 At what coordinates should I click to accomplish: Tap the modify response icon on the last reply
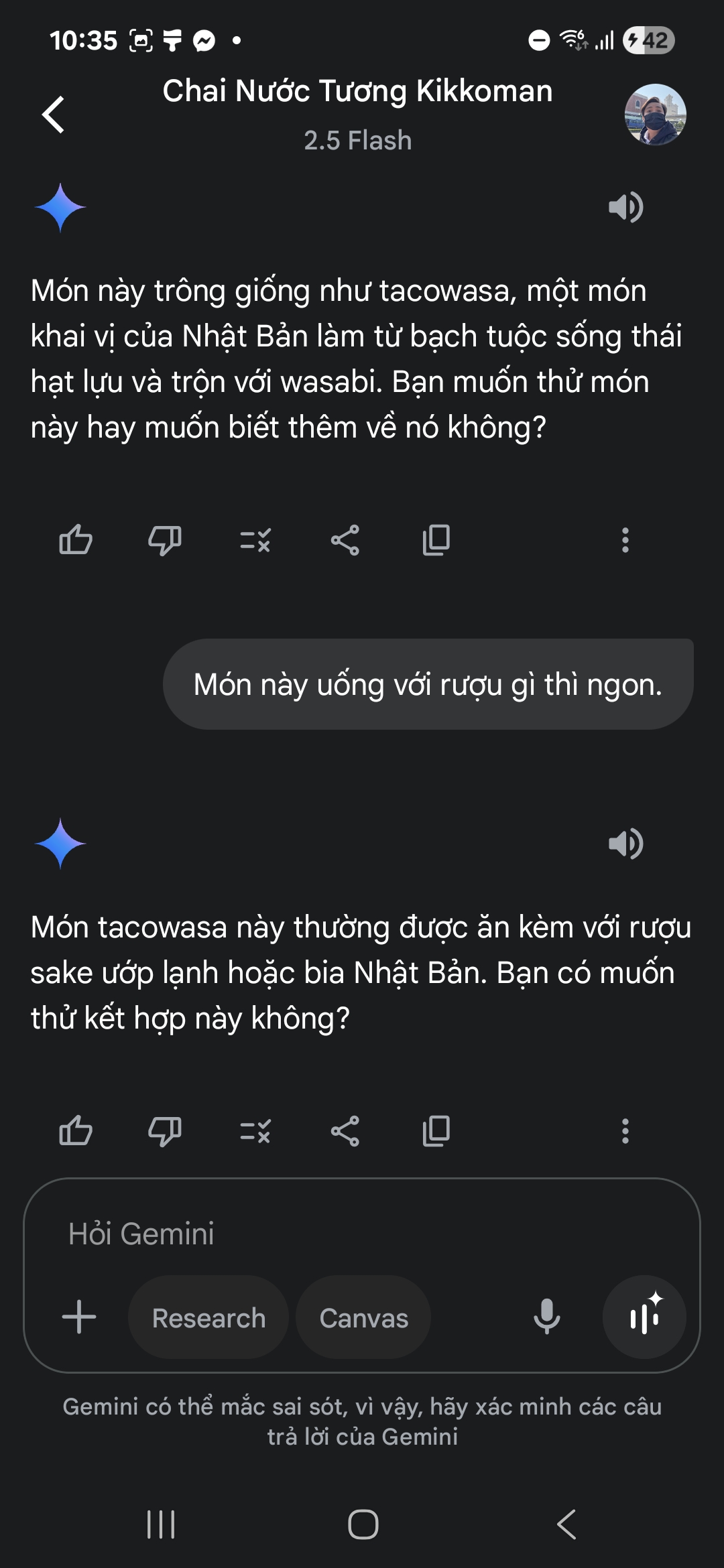[255, 1131]
